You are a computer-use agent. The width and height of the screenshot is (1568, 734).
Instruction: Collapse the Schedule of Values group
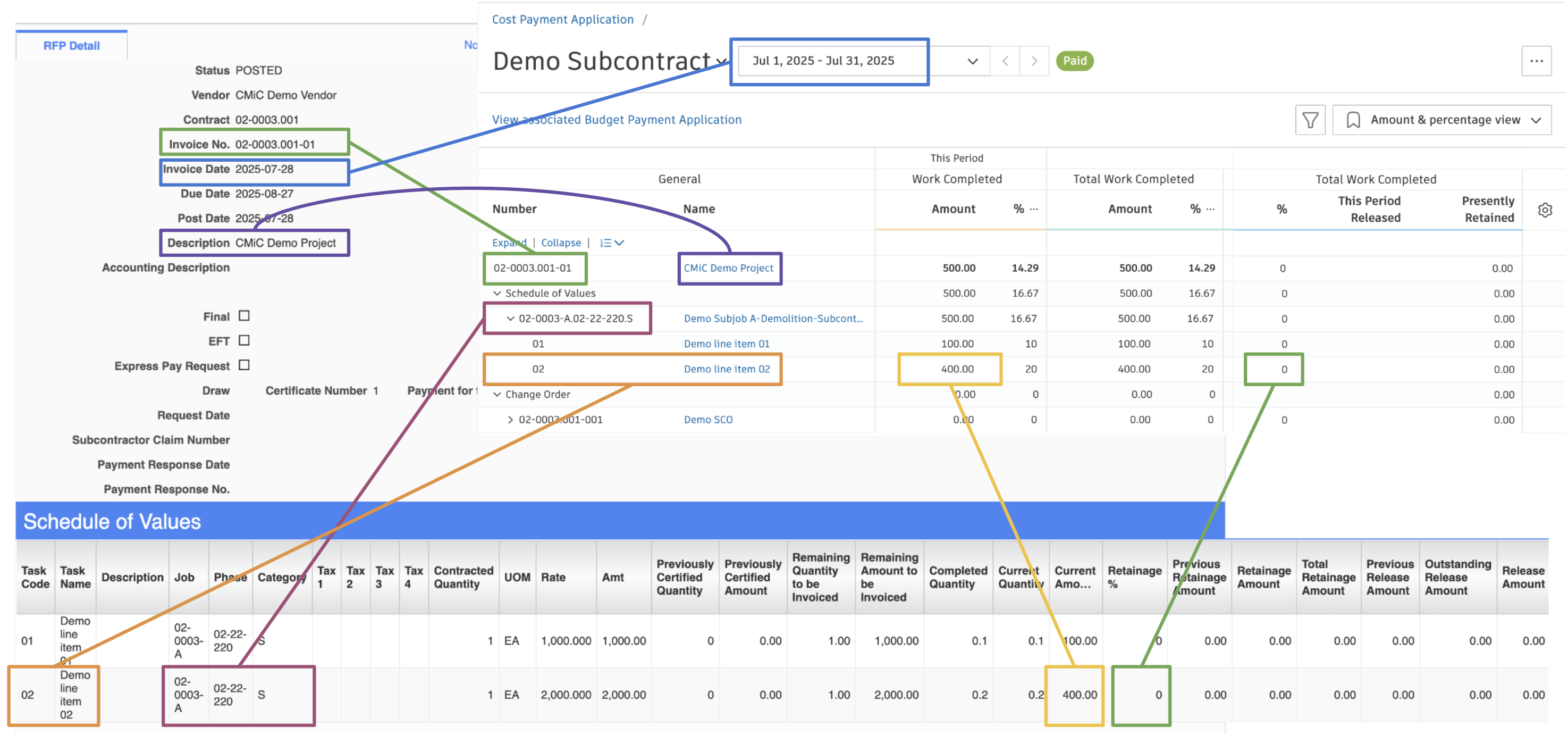coord(496,294)
